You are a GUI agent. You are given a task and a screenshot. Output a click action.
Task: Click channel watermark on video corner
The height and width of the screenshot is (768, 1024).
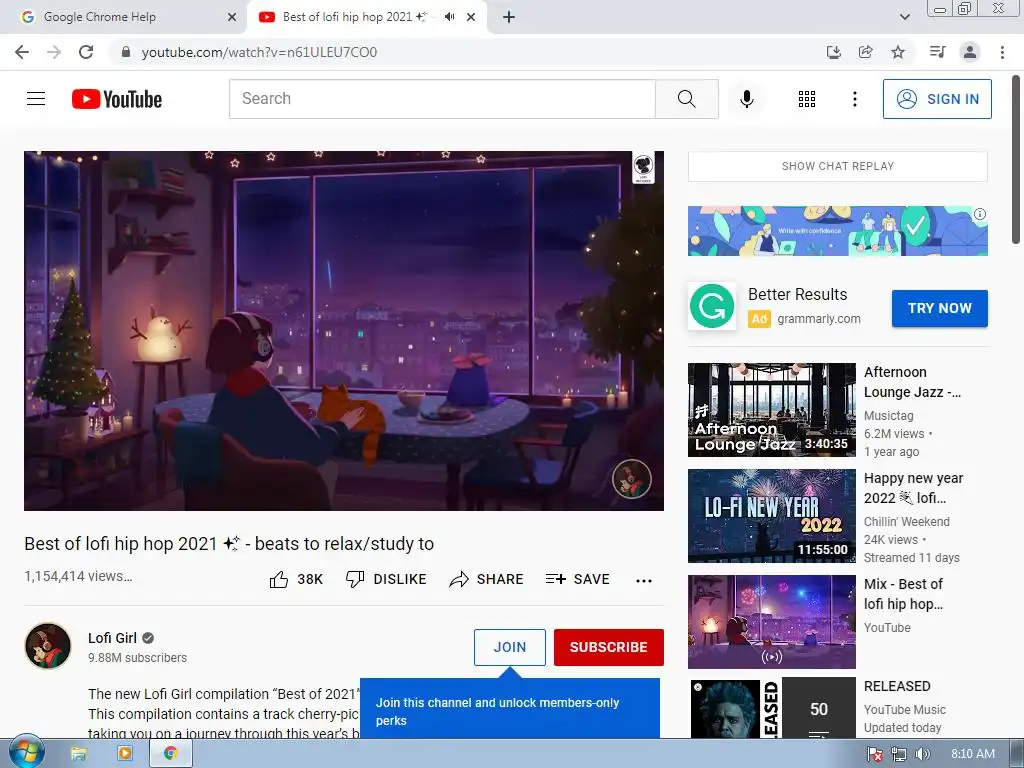(x=632, y=479)
